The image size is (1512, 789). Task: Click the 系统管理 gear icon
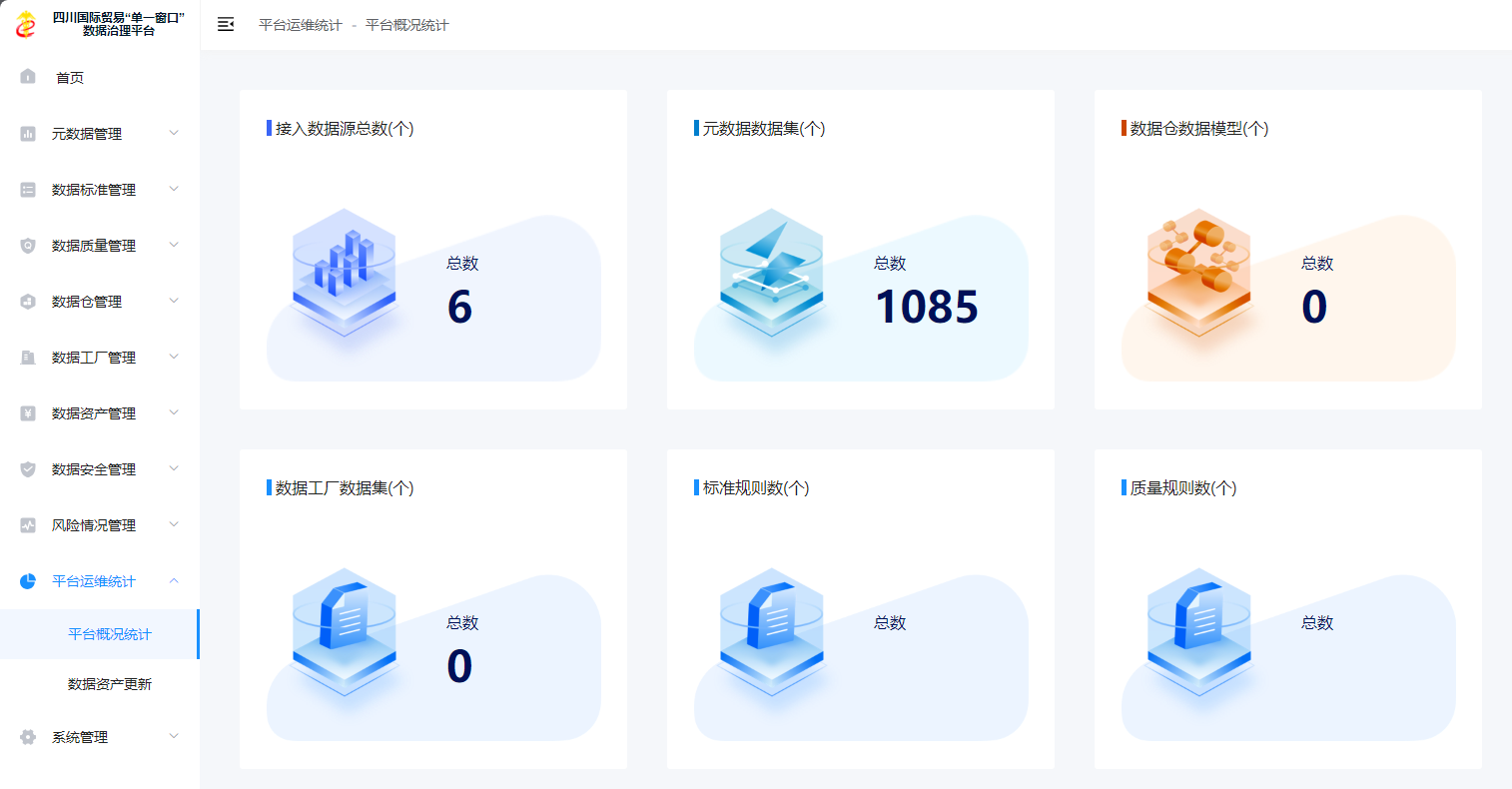(x=28, y=737)
